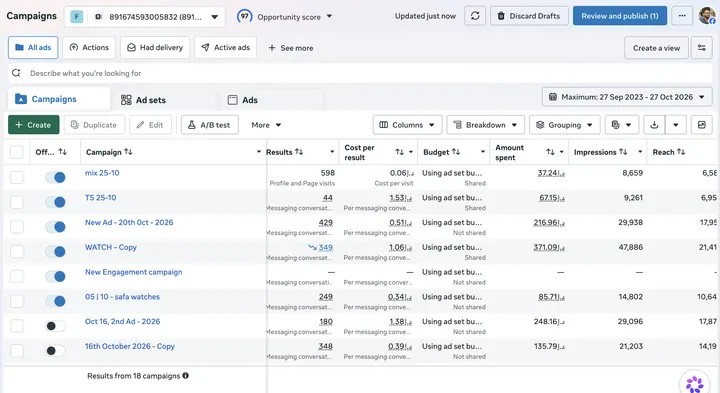
Task: Disable the New Engagement campaign toggle
Action: pos(55,276)
